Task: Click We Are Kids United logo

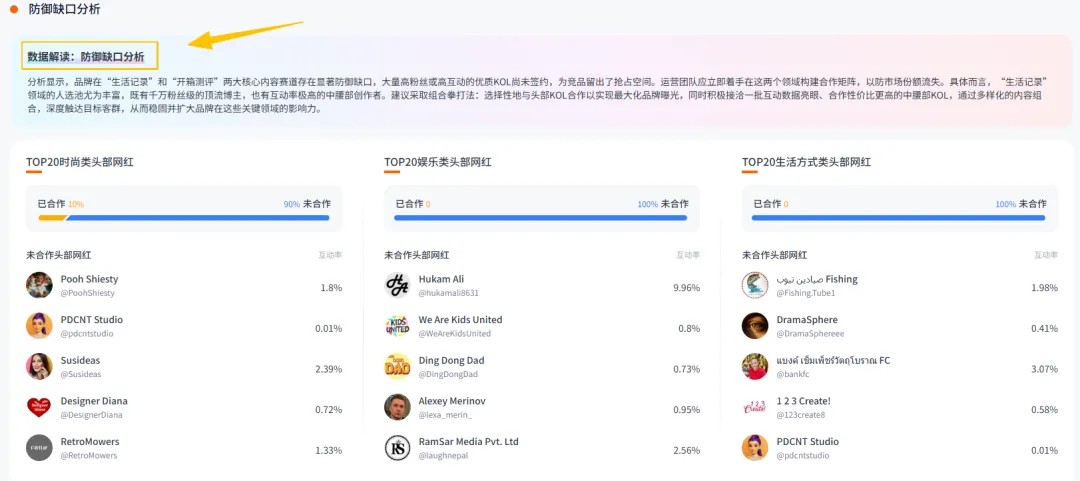Action: (x=397, y=326)
